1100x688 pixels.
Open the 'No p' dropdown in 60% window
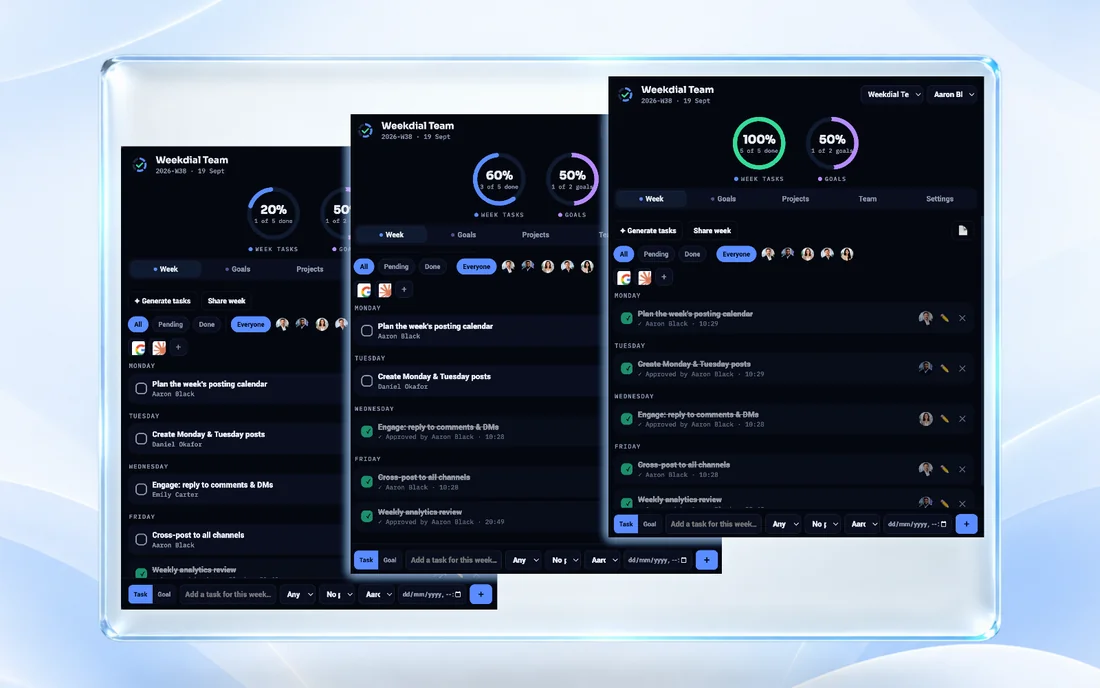564,560
